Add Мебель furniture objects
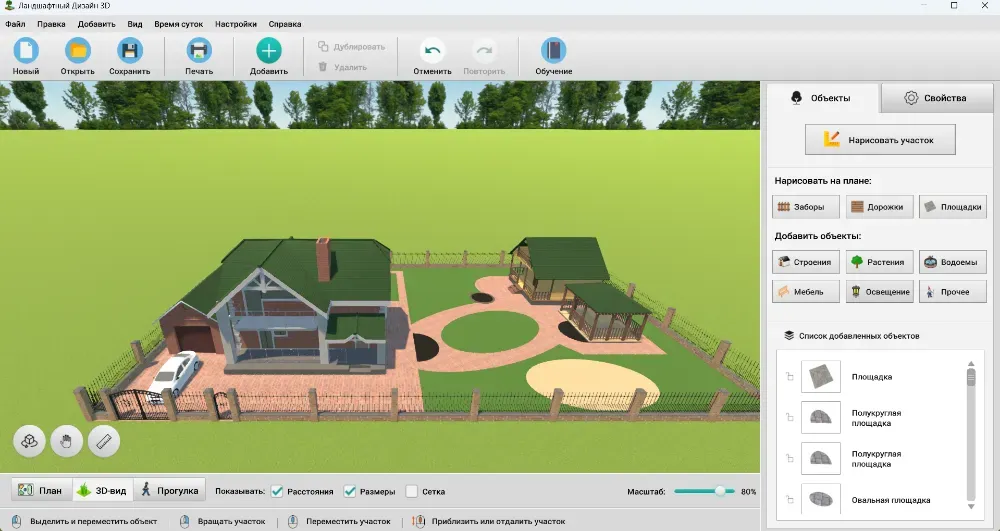The image size is (1000, 531). click(805, 291)
